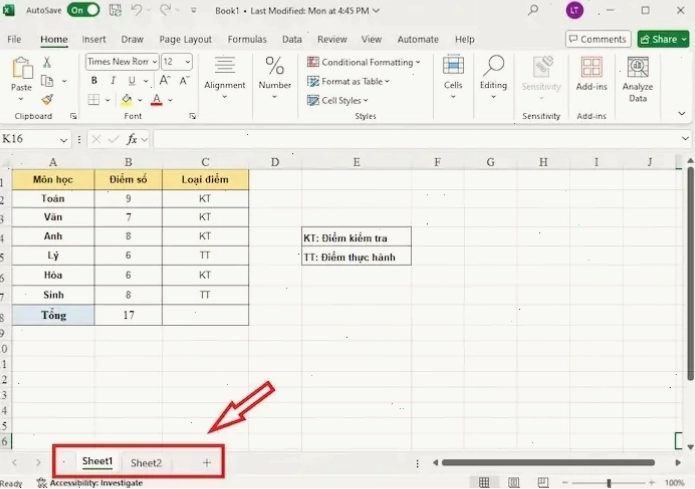Screen dimensions: 695x489
Task: Select the Format Painter brush
Action: (x=47, y=100)
